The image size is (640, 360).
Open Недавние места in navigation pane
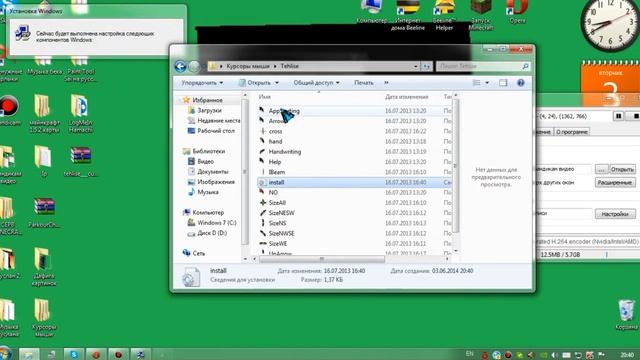coord(218,120)
